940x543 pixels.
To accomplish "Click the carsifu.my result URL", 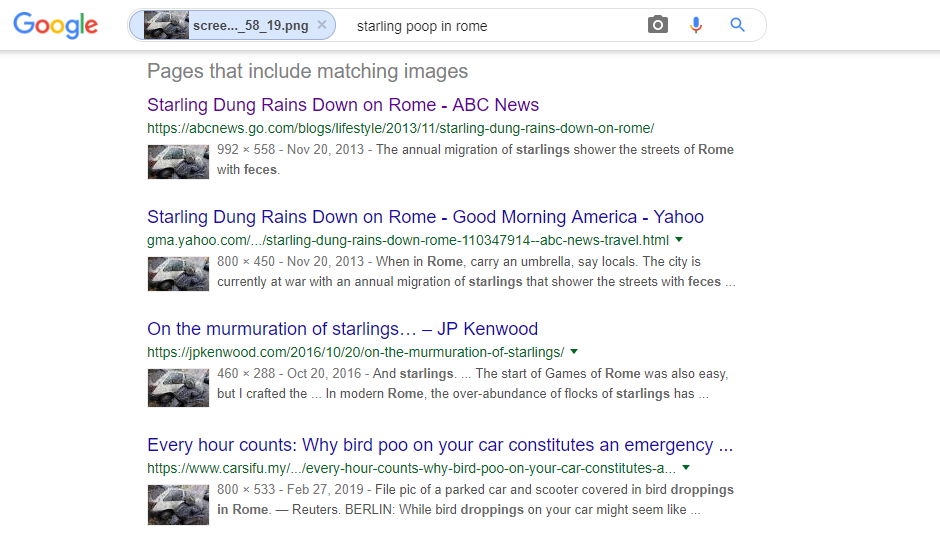I will pyautogui.click(x=411, y=469).
